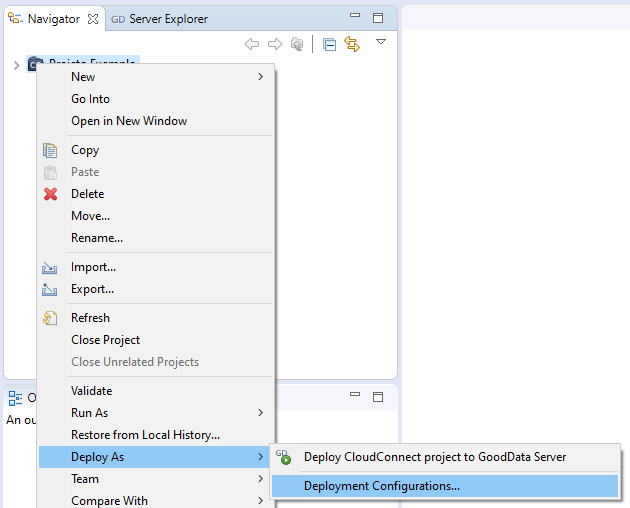Open the Navigator view menu dropdown
The height and width of the screenshot is (508, 630).
381,41
